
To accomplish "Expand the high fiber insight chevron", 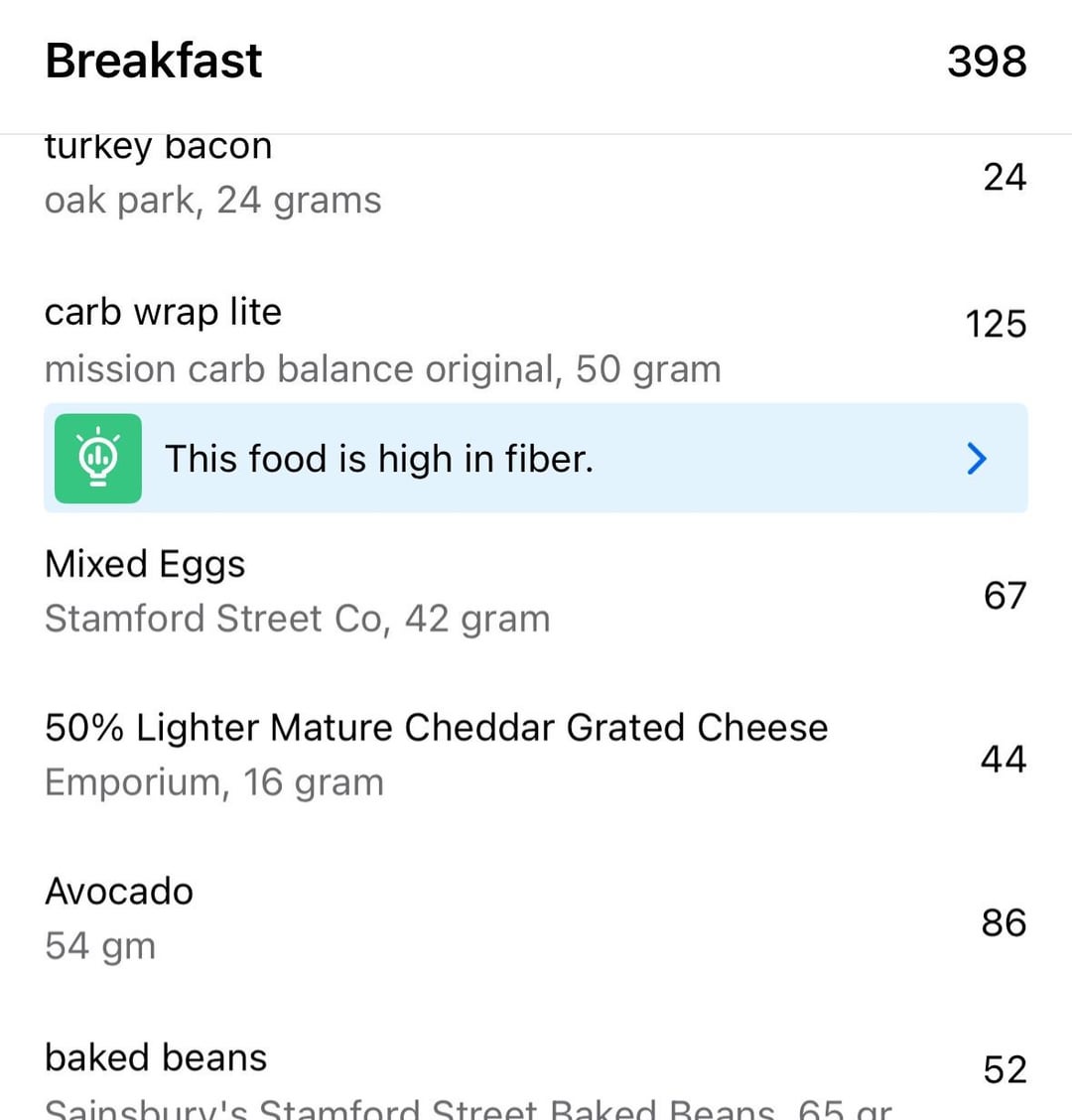I will [977, 459].
